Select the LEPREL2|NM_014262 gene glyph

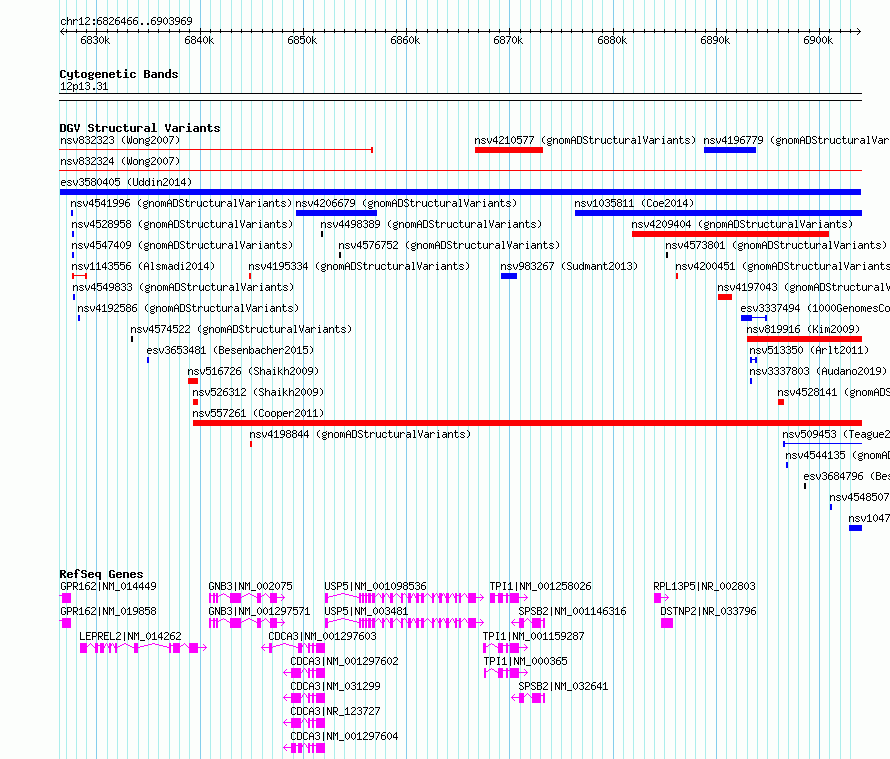tap(143, 648)
